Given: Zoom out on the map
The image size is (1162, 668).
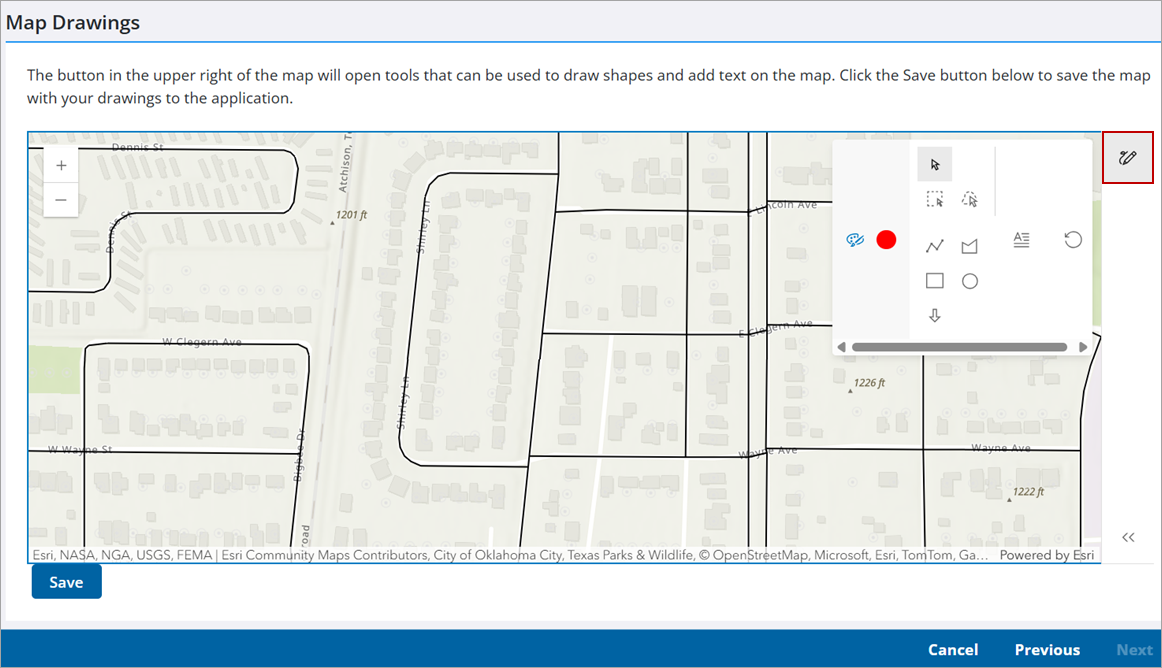Looking at the screenshot, I should click(x=61, y=199).
